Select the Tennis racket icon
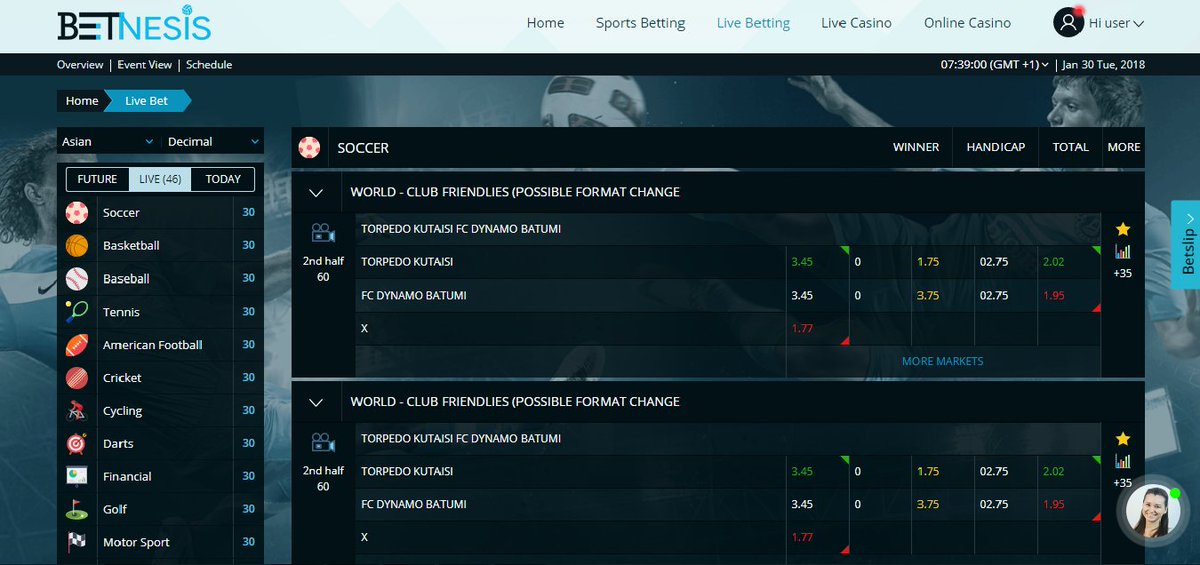This screenshot has height=565, width=1200. tap(77, 311)
